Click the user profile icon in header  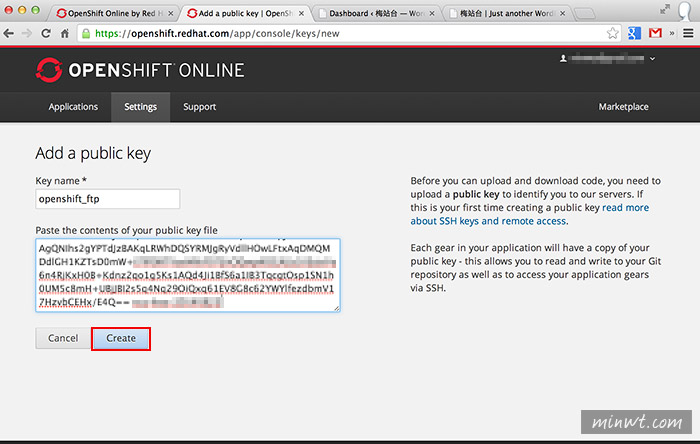point(563,58)
